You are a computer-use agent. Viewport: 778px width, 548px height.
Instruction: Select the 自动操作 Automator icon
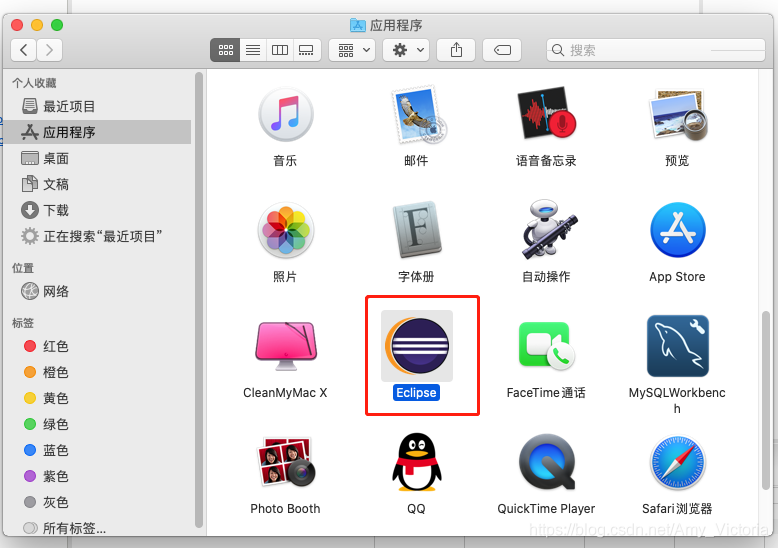pyautogui.click(x=548, y=229)
